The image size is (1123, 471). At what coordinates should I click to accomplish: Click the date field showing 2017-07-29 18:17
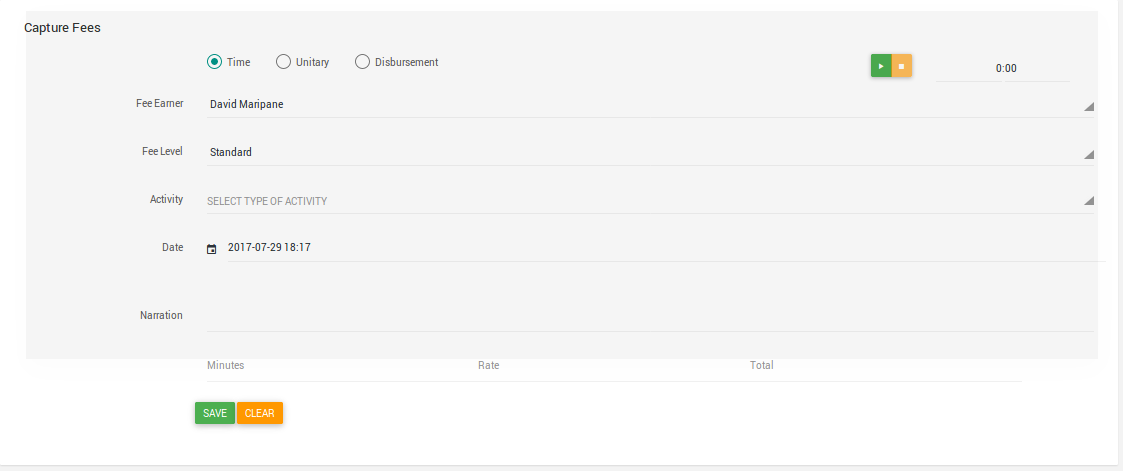(666, 248)
